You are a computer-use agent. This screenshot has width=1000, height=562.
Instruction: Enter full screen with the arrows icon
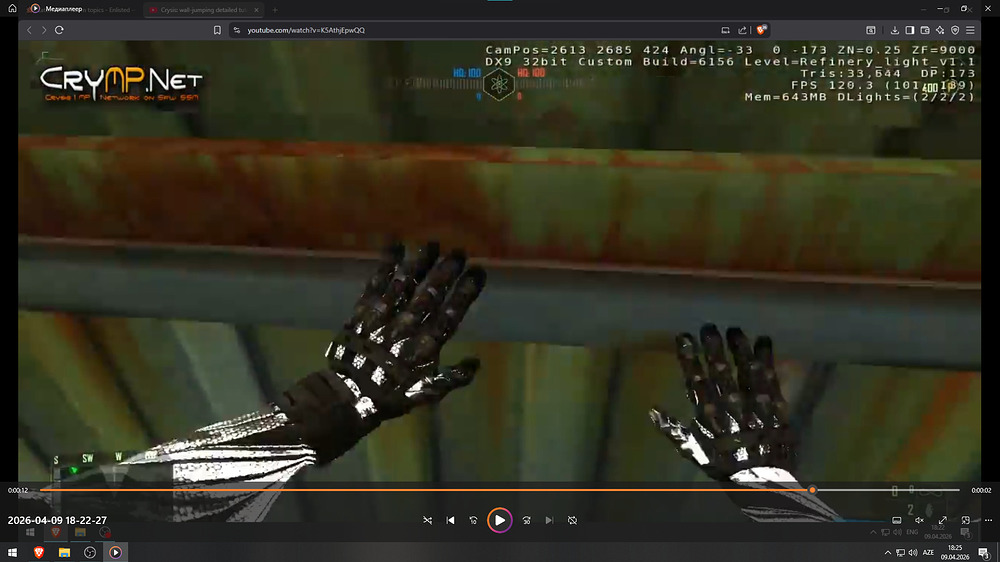coord(942,520)
